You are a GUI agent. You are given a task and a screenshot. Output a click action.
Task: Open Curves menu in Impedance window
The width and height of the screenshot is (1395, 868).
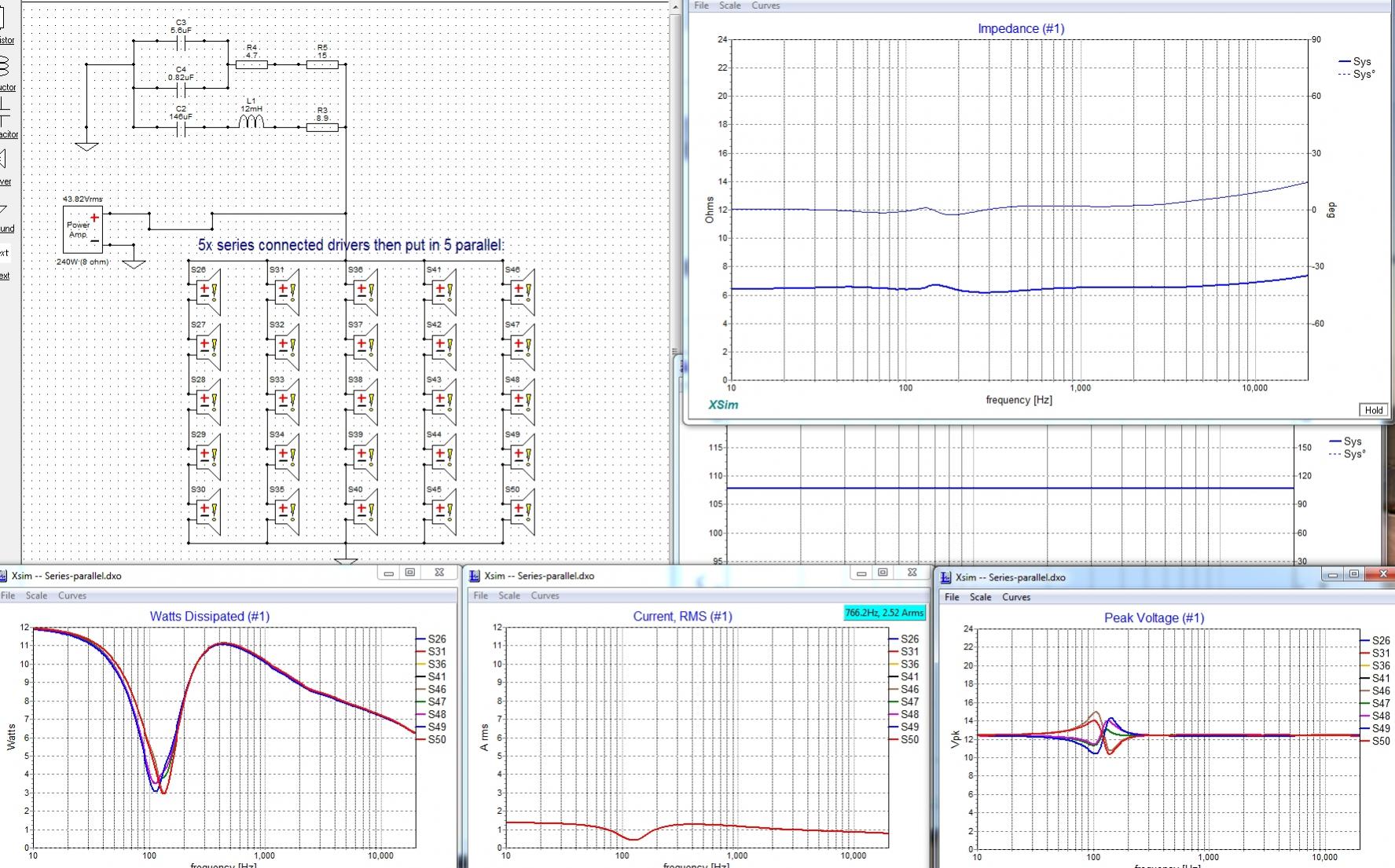[765, 5]
